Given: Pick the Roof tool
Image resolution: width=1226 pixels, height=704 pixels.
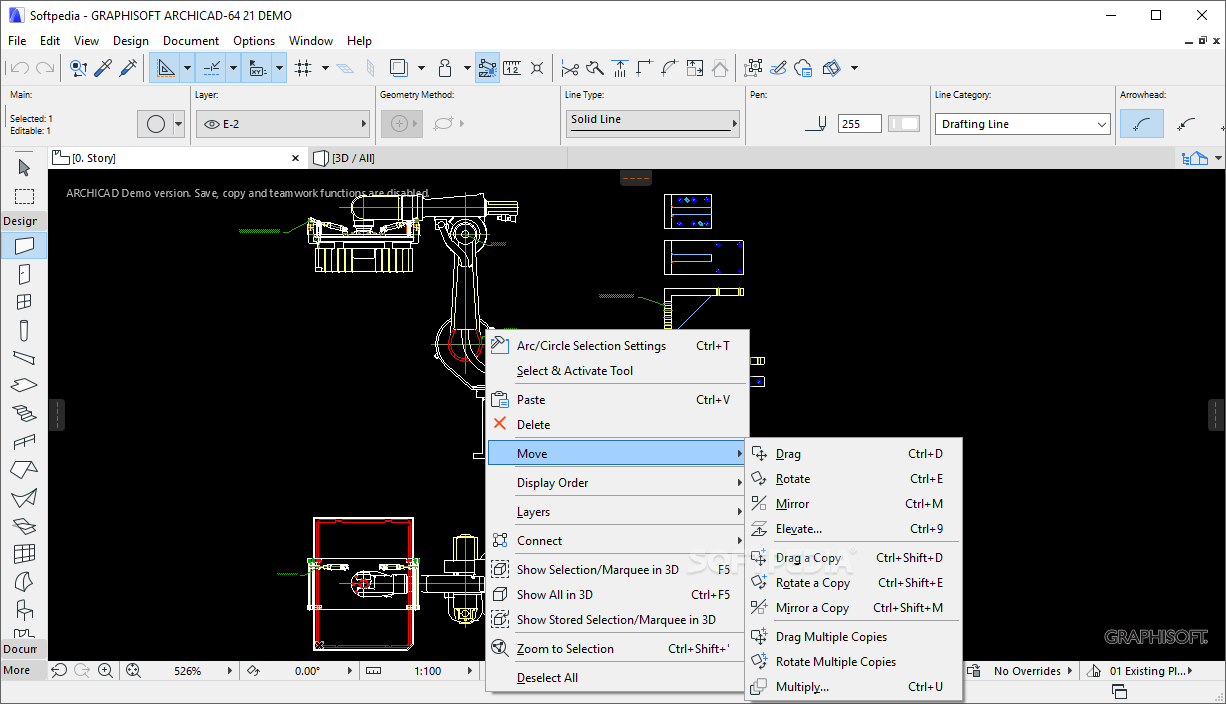Looking at the screenshot, I should click(24, 469).
